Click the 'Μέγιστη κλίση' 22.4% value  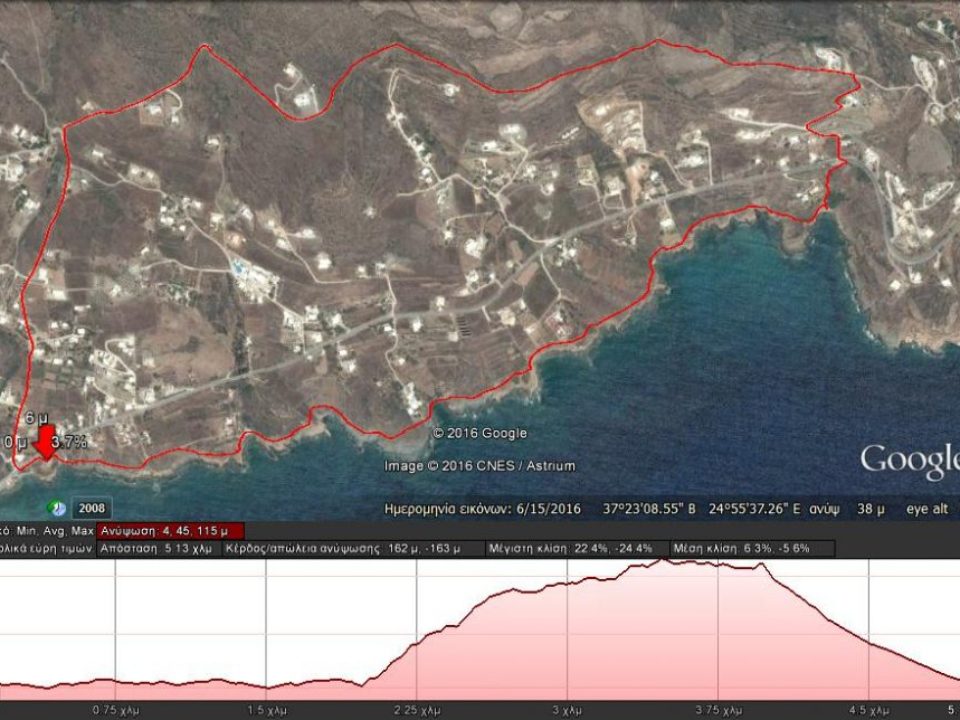[x=590, y=549]
